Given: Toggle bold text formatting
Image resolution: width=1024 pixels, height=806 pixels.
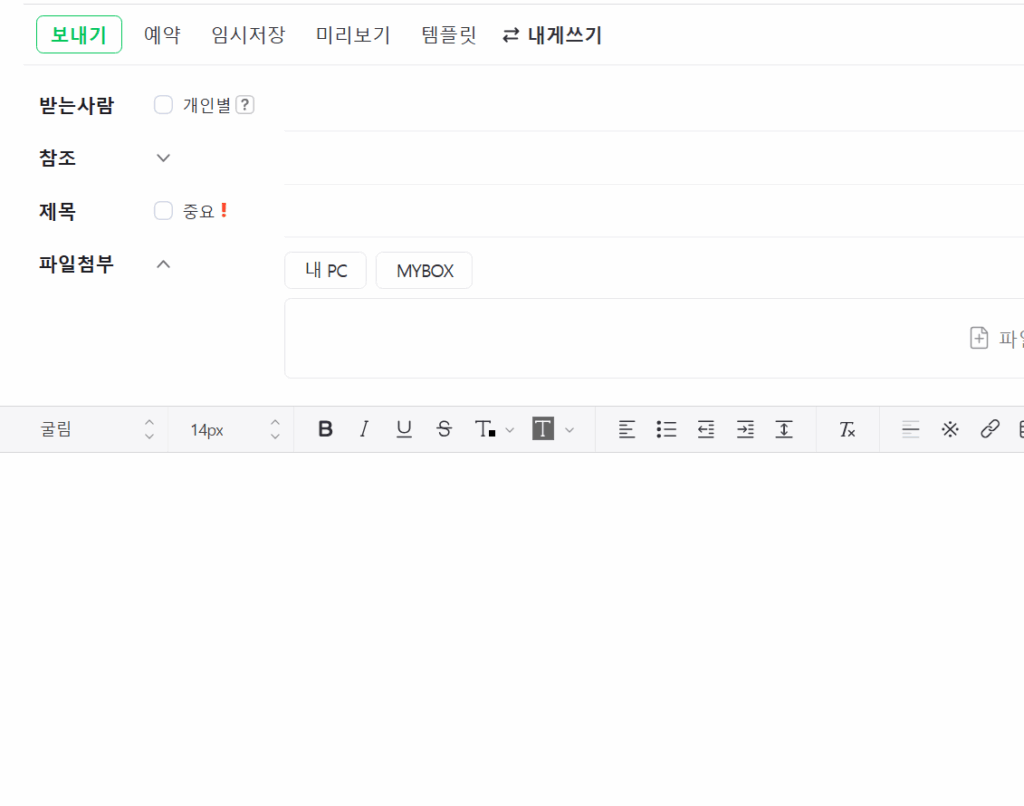Looking at the screenshot, I should click(x=325, y=429).
